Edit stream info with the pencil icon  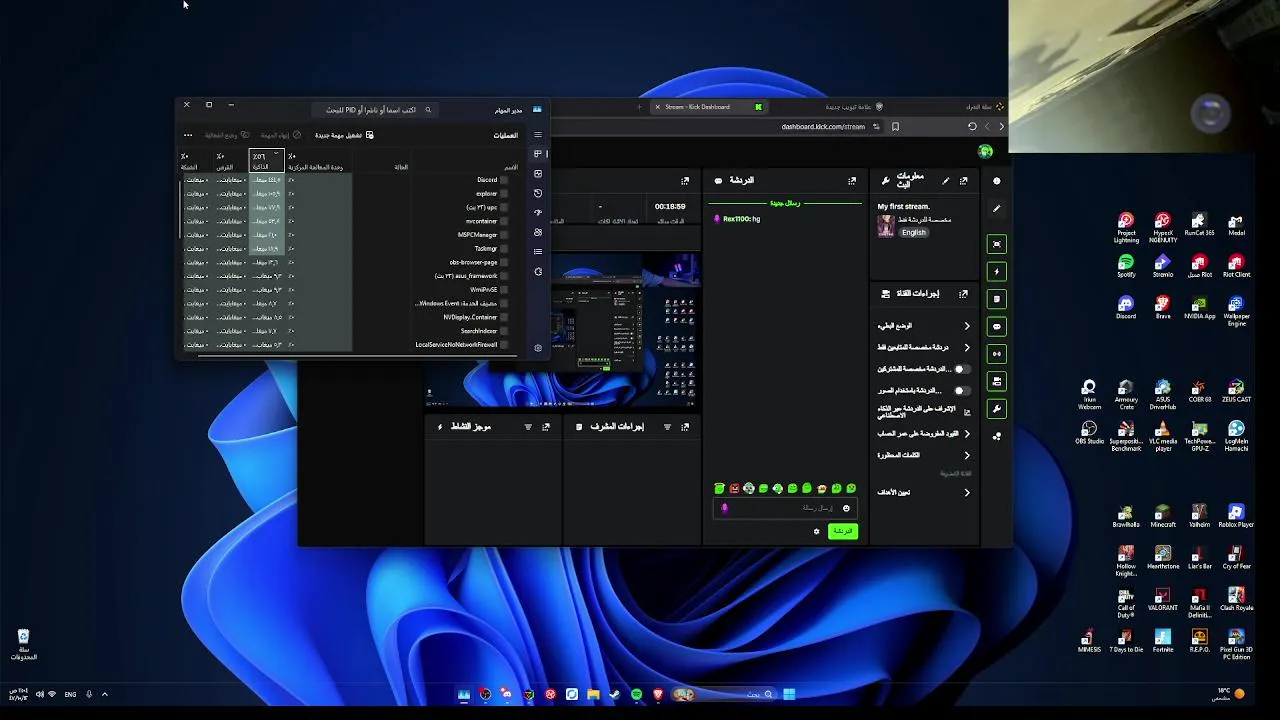[x=946, y=181]
